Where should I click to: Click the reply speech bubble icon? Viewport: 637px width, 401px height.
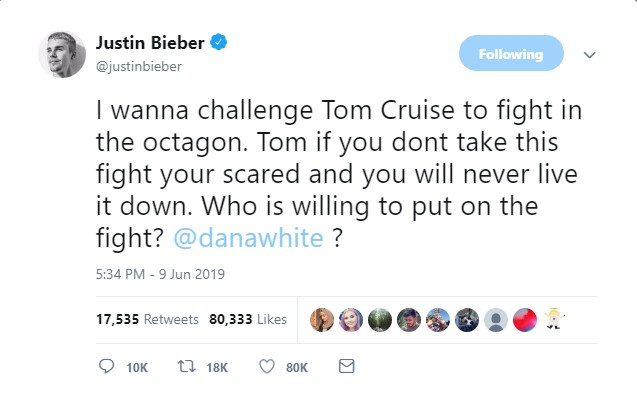coord(108,367)
